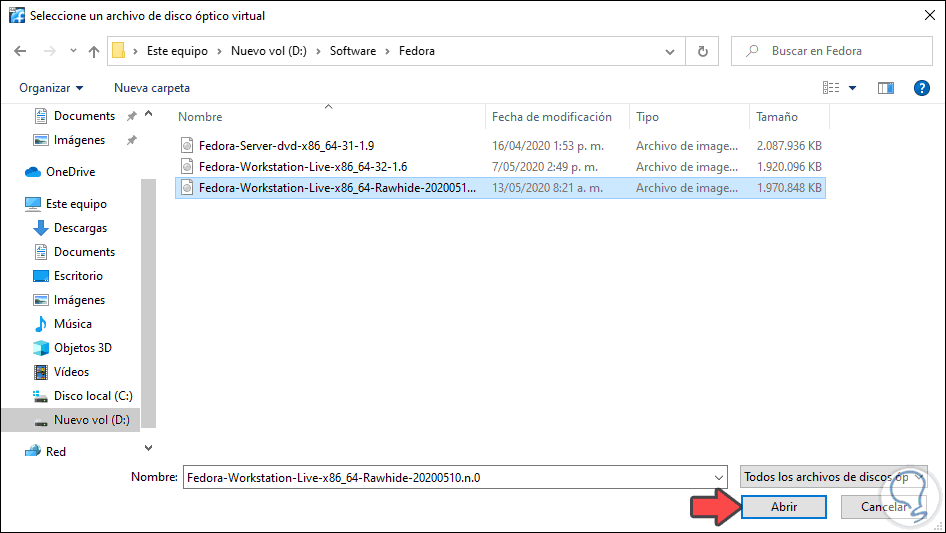Go up one folder level
946x533 pixels.
point(94,51)
